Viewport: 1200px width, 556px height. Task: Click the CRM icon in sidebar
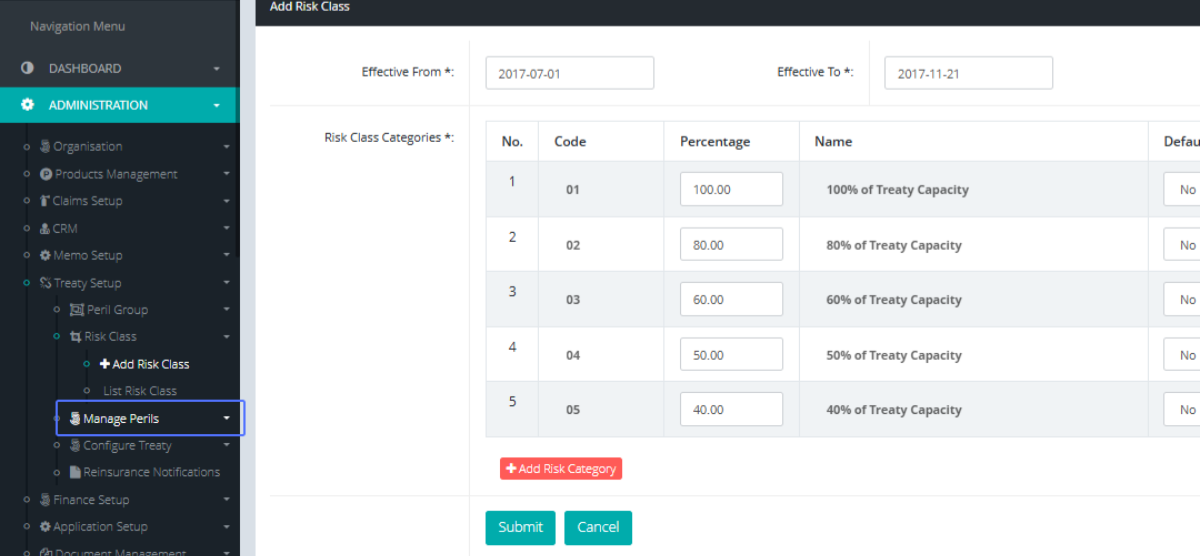pyautogui.click(x=45, y=229)
